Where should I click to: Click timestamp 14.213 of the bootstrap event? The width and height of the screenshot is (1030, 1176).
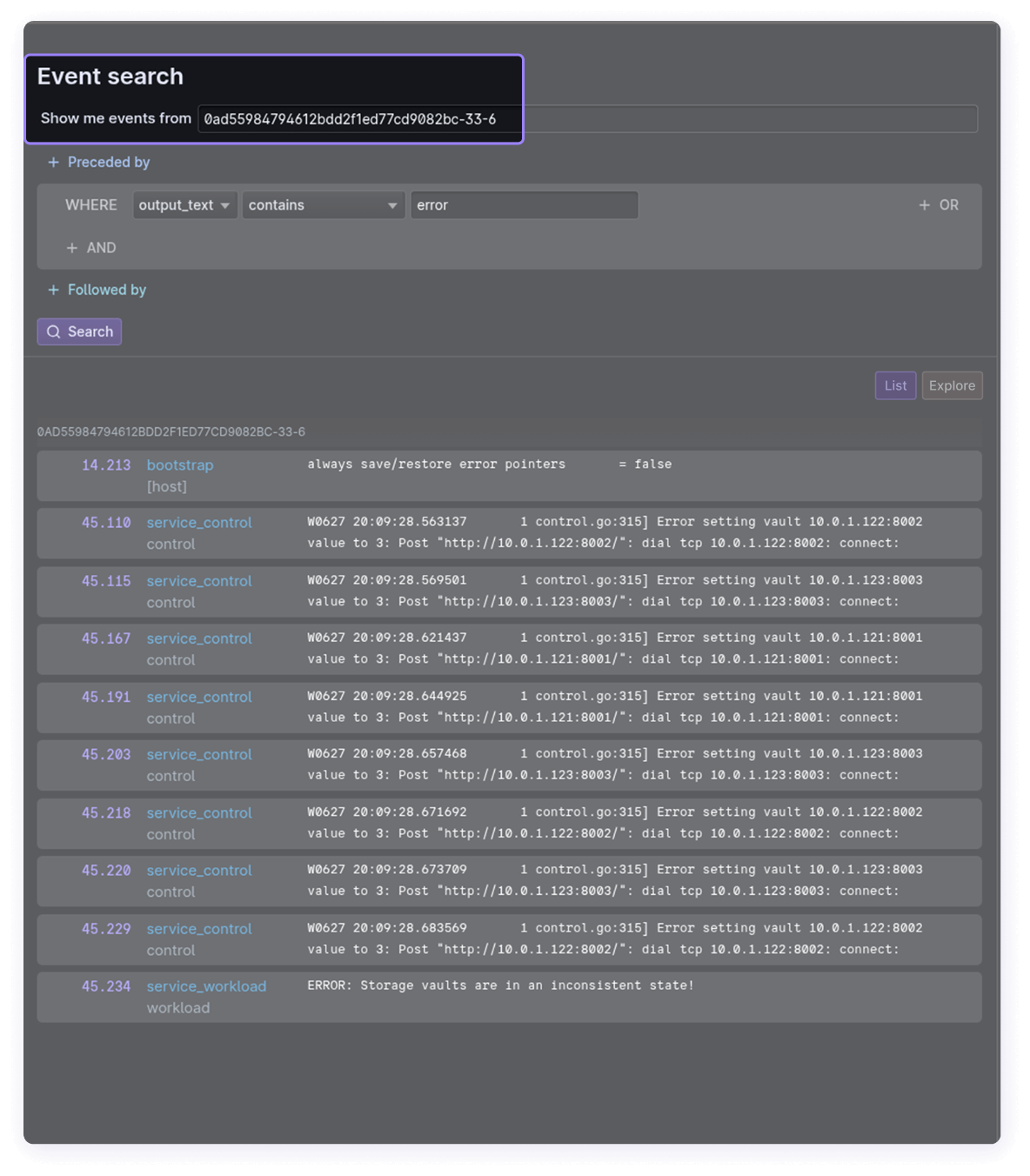106,465
